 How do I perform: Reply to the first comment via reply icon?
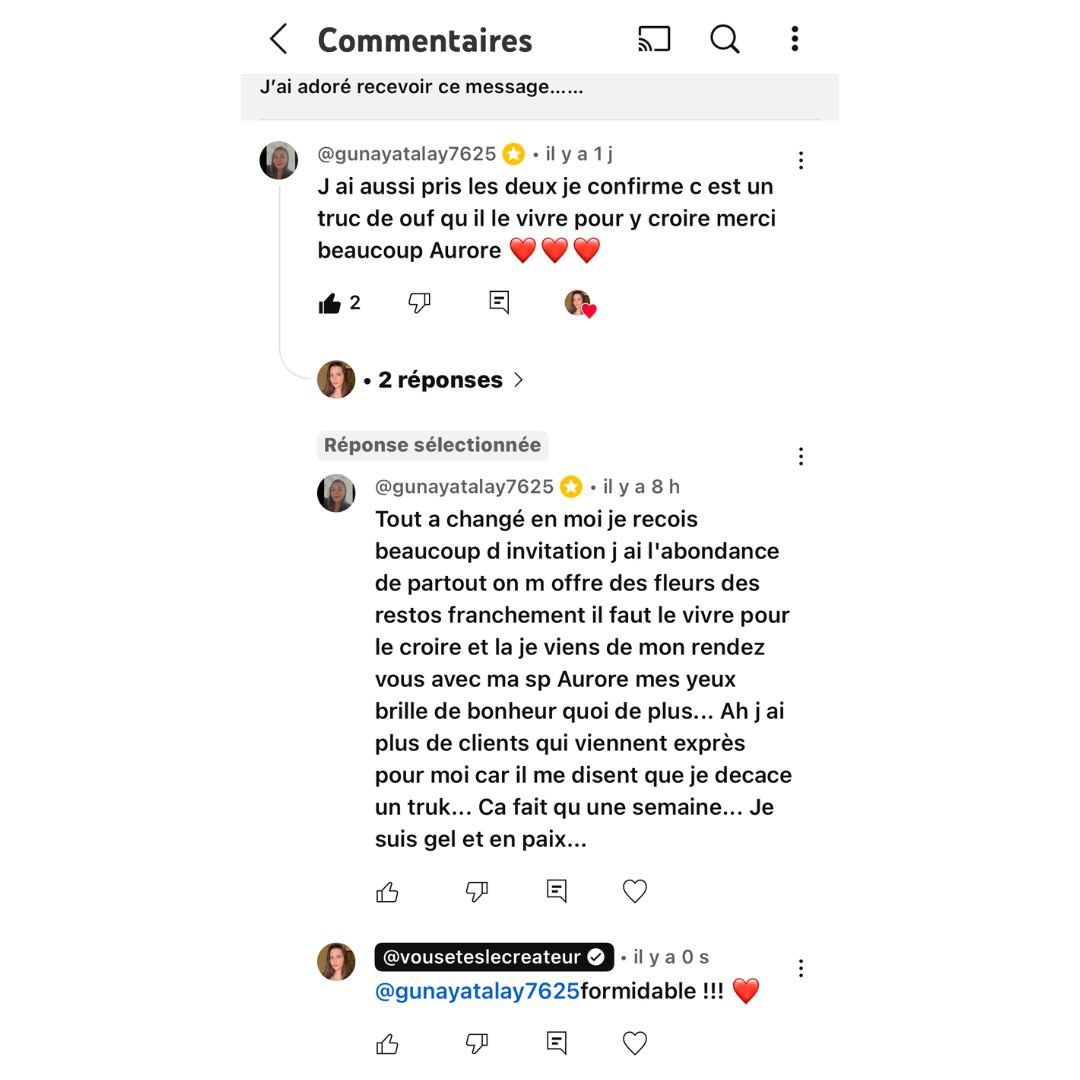(x=499, y=302)
